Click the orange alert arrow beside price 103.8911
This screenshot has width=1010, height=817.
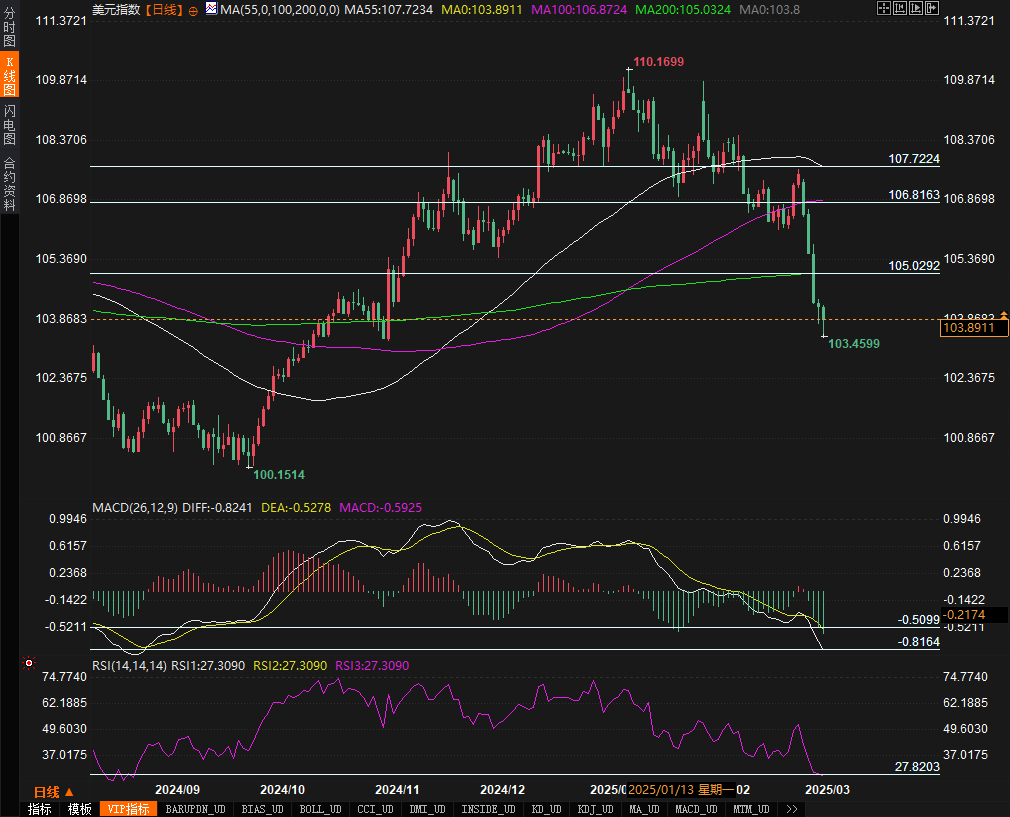point(1004,316)
